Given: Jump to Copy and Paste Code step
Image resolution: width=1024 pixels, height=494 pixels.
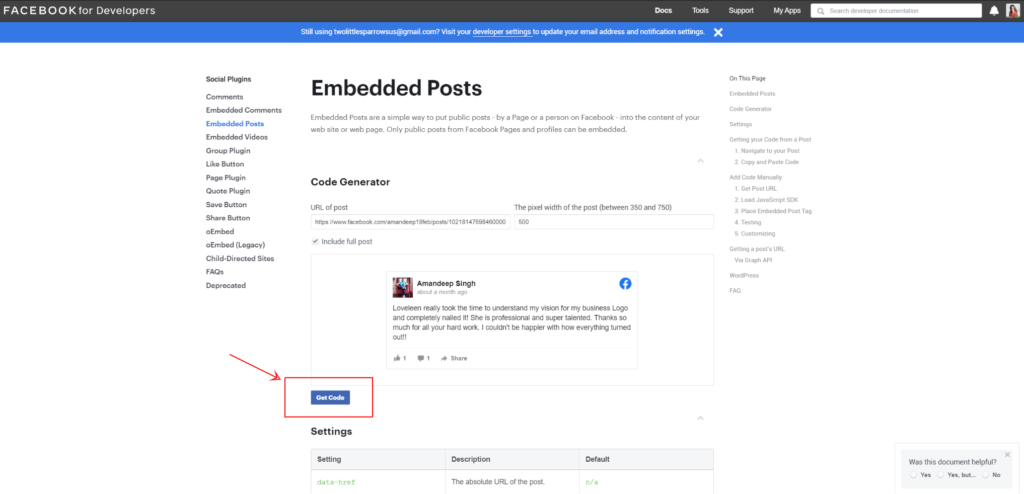Looking at the screenshot, I should (x=766, y=162).
